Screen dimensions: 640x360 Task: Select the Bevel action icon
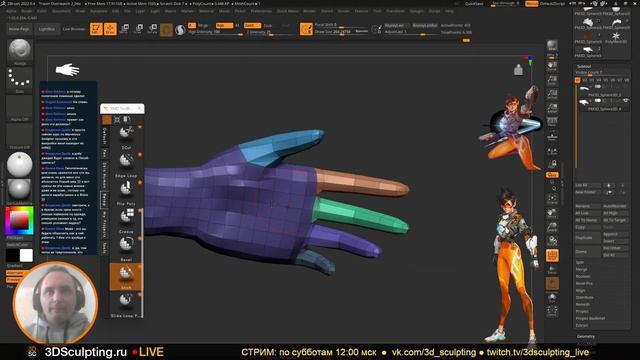pos(126,247)
